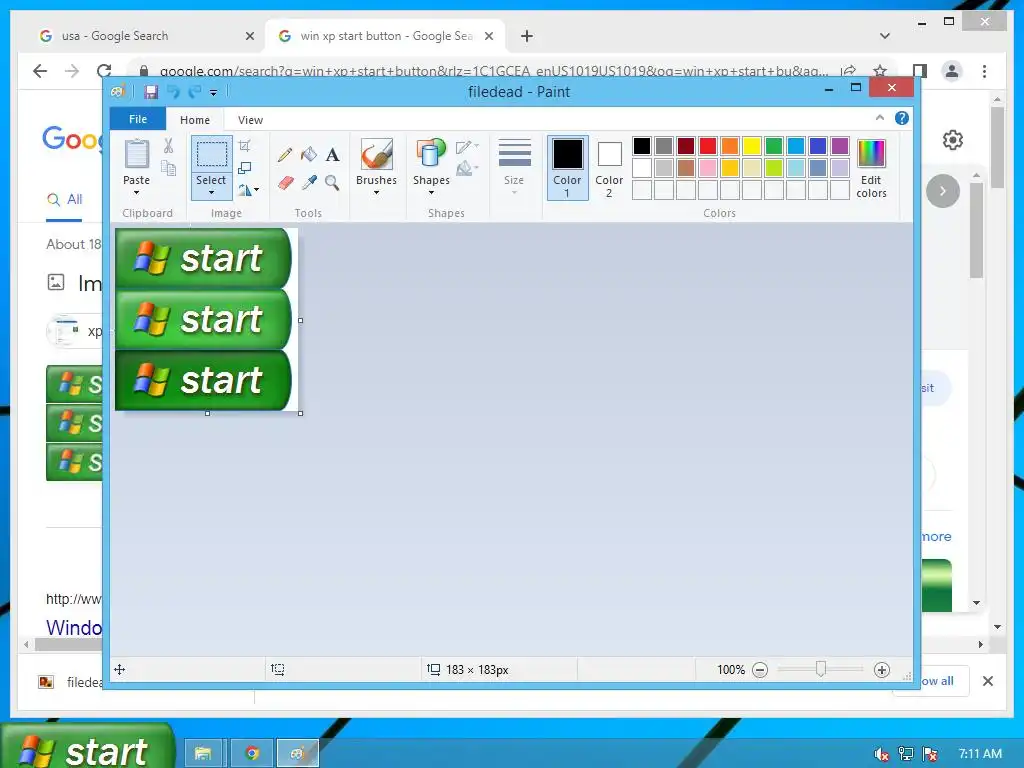Select the Pencil tool in Paint

click(x=285, y=155)
